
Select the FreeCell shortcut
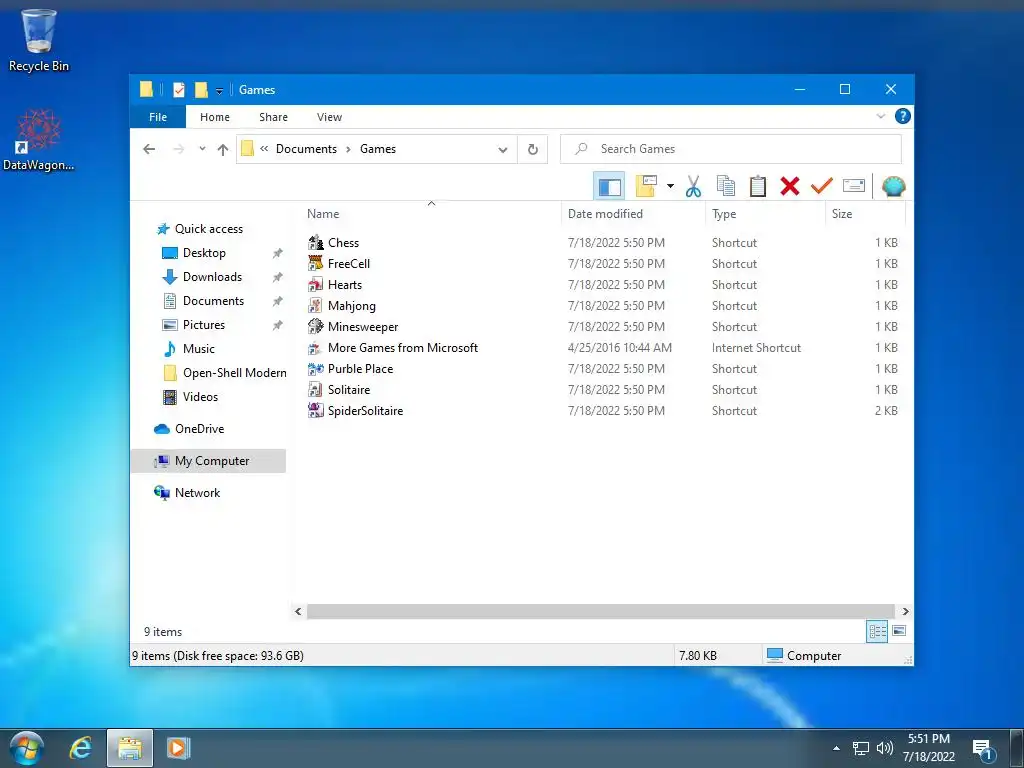click(349, 264)
